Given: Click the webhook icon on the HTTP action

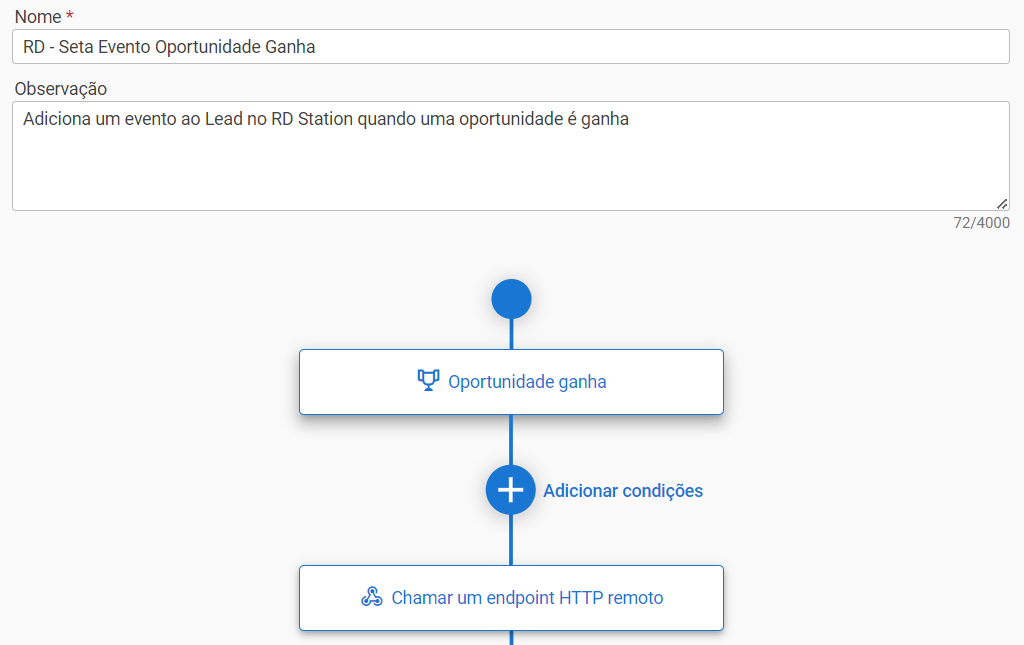Looking at the screenshot, I should 372,598.
